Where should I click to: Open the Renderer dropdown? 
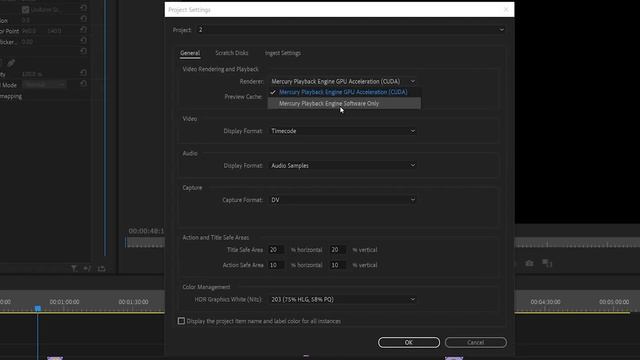click(x=343, y=82)
